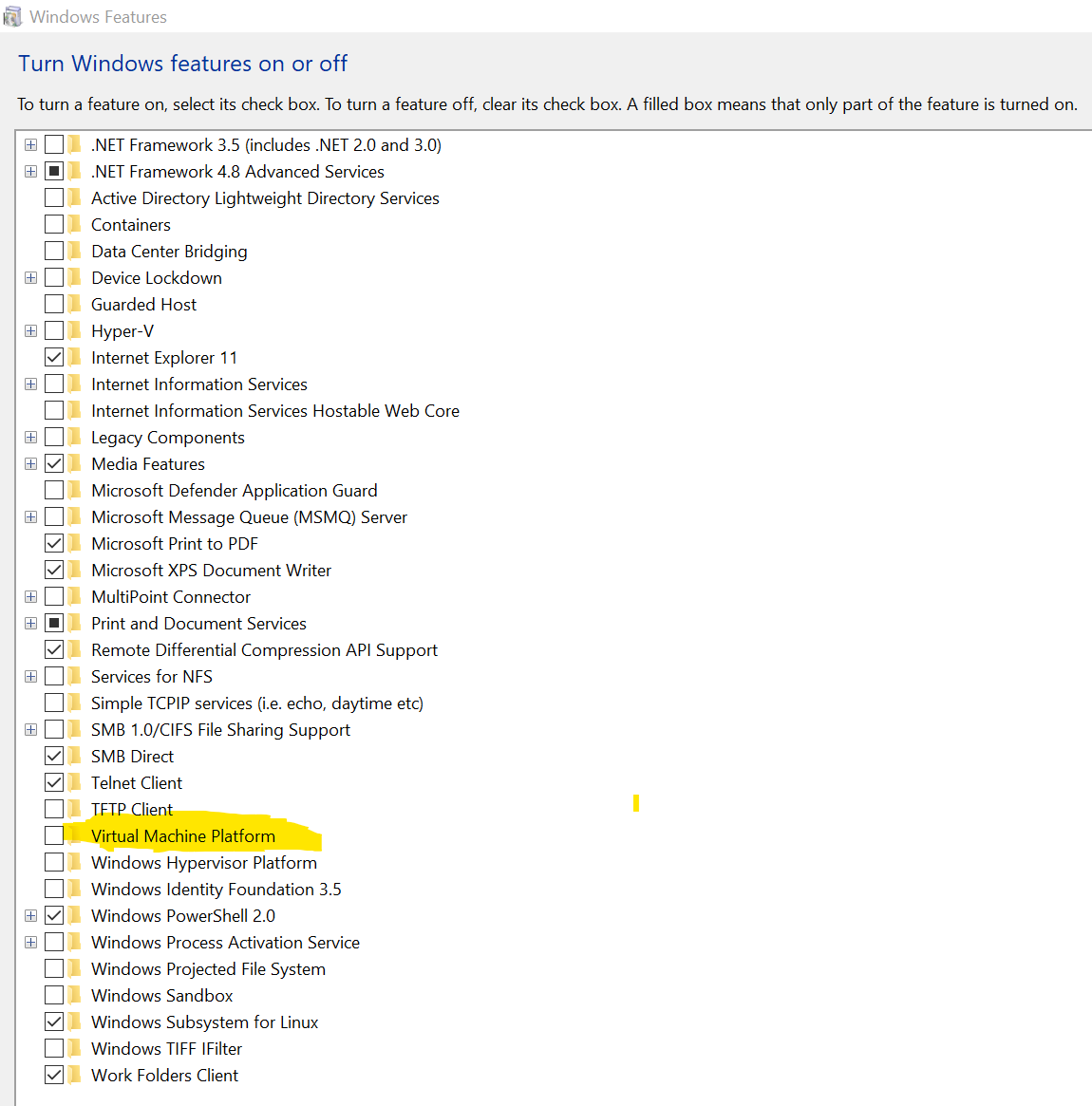Check the Guarded Host box

[x=54, y=304]
